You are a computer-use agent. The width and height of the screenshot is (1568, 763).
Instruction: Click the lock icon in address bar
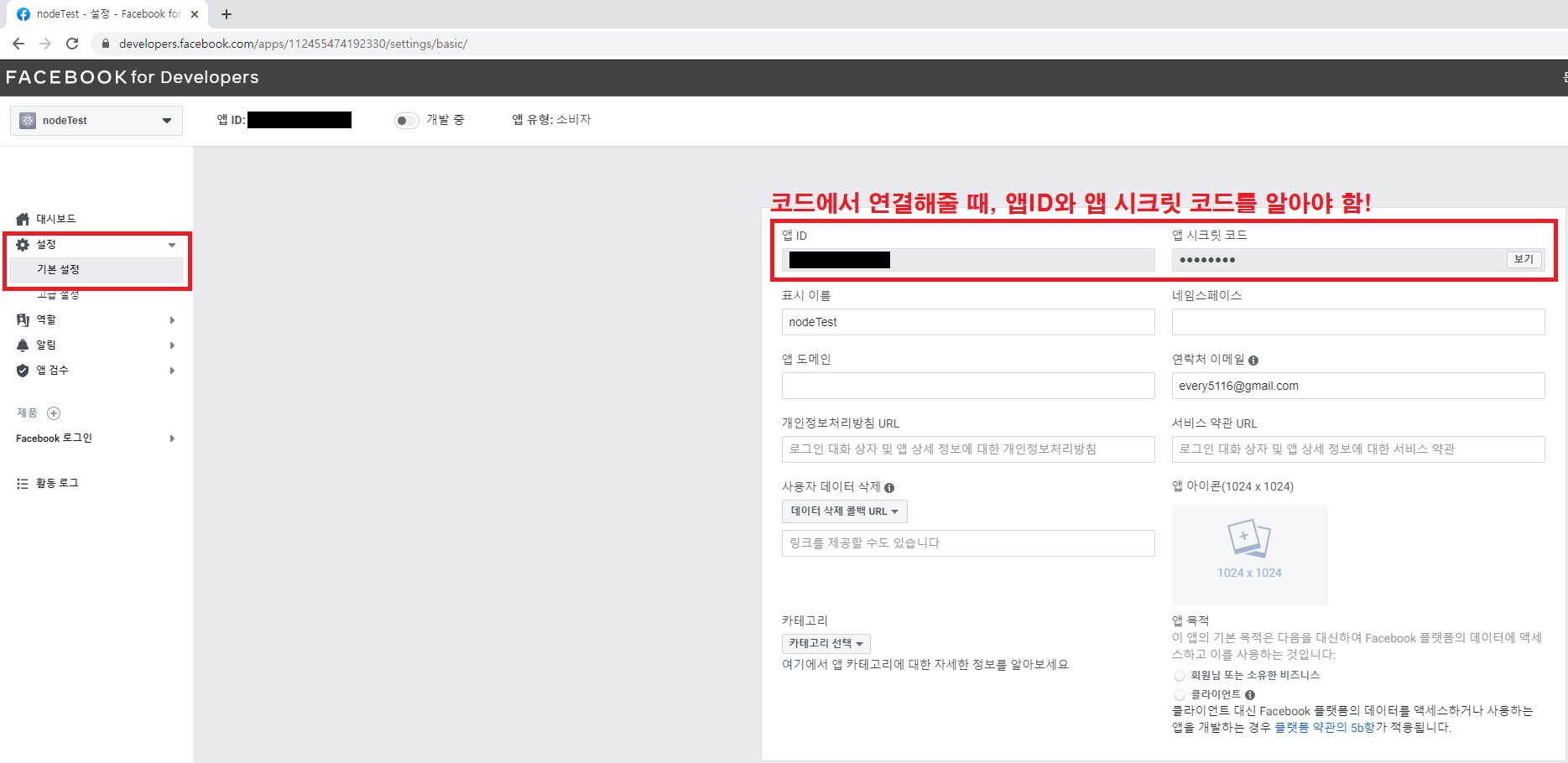click(x=105, y=44)
